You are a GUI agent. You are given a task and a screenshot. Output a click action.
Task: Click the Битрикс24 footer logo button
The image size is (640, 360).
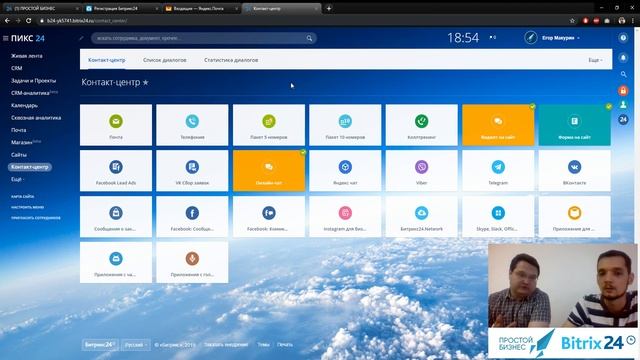tap(100, 344)
